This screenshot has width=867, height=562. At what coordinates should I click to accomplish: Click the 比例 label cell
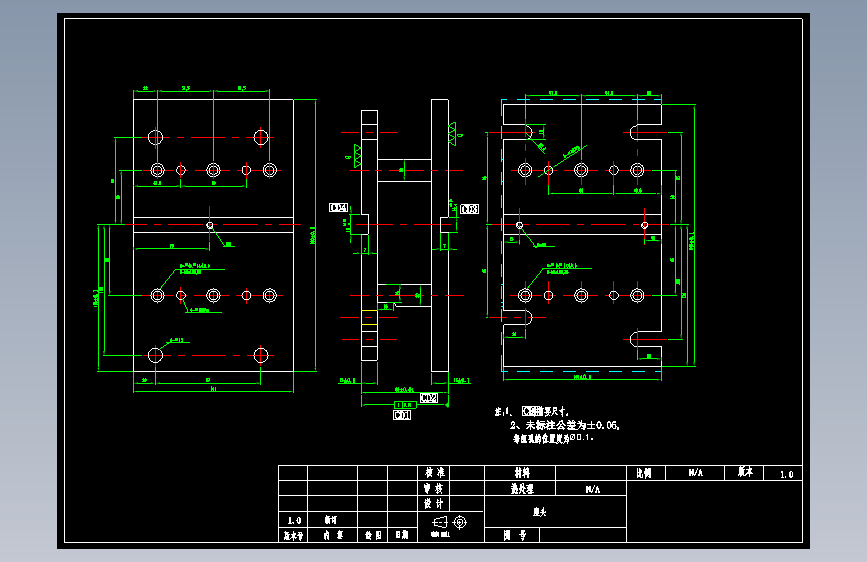[644, 473]
